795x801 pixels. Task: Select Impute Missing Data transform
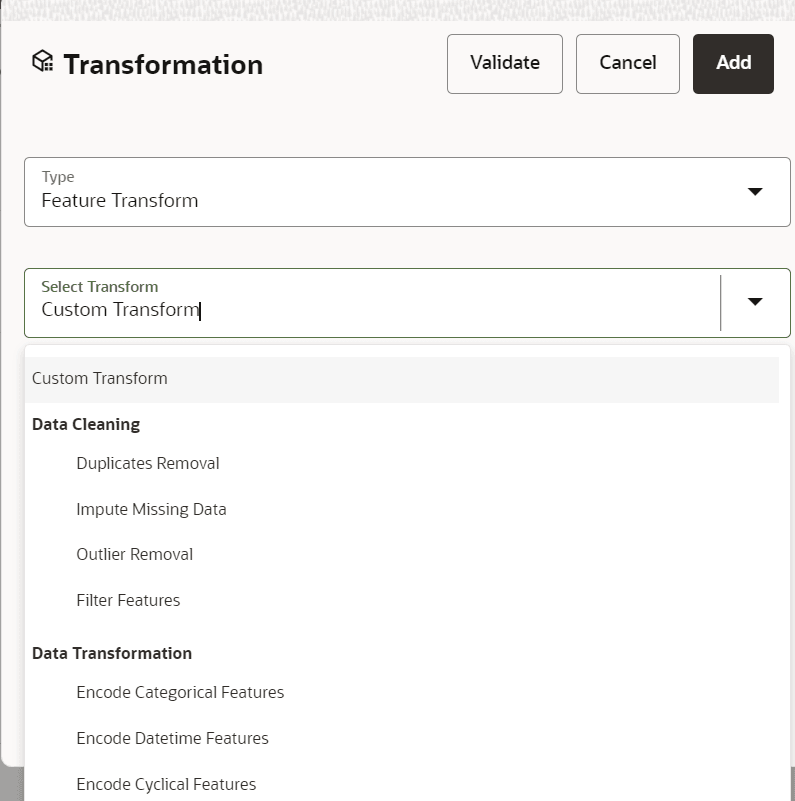click(x=151, y=509)
